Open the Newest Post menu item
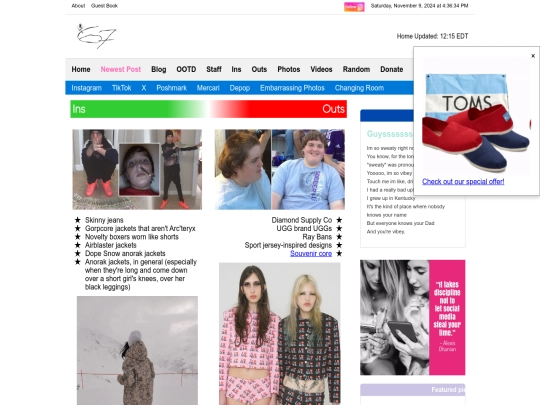The width and height of the screenshot is (540, 405). pos(121,69)
